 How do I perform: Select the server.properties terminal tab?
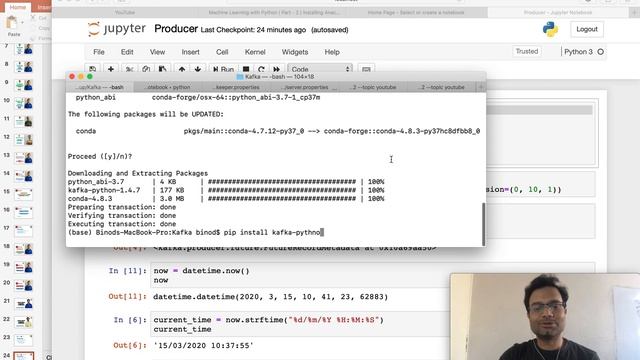tap(306, 87)
